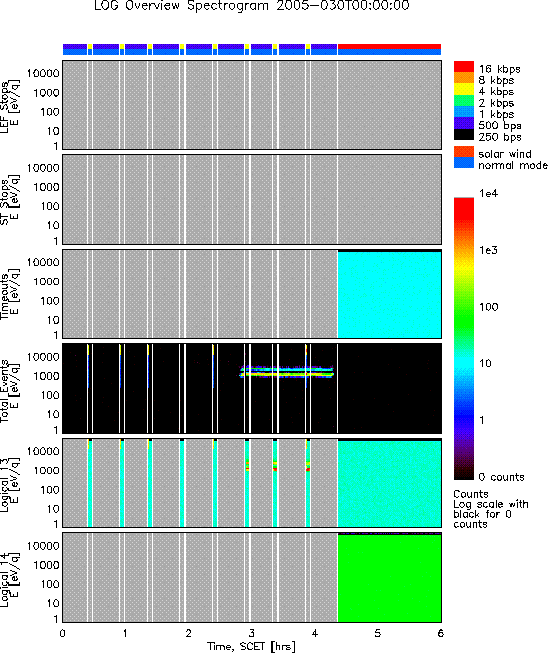Click the cyan data block in Timeouts panel
Viewport: 548px width, 653px height.
point(389,294)
